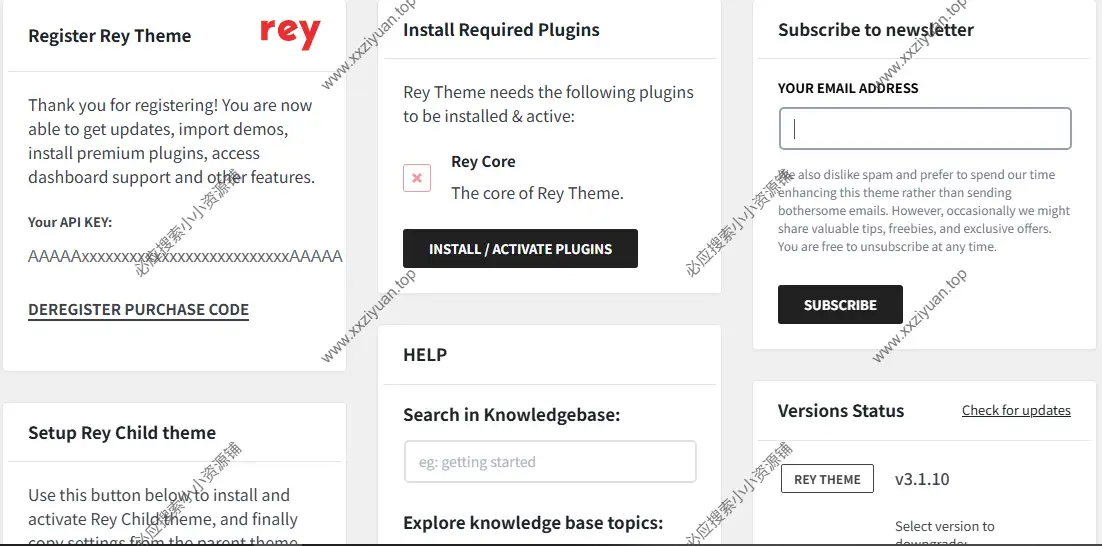
Task: Click the Register Rey Theme heading
Action: [109, 36]
